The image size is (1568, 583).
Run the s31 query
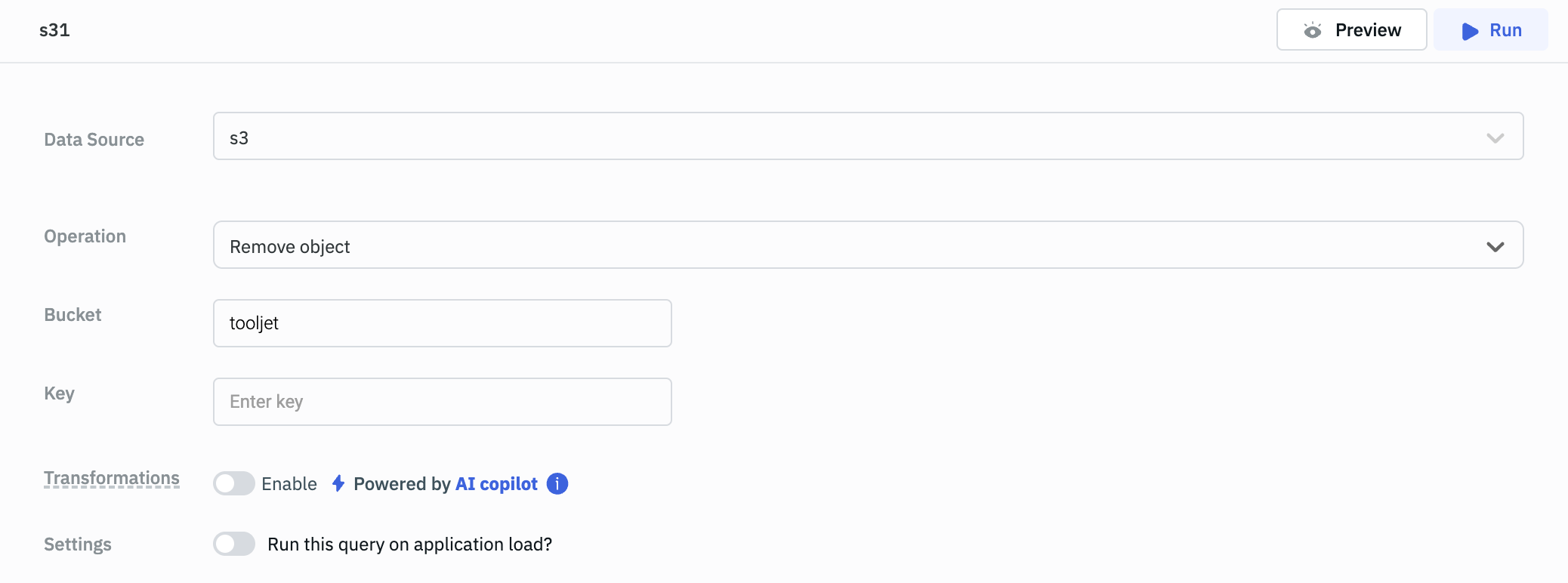coord(1490,30)
